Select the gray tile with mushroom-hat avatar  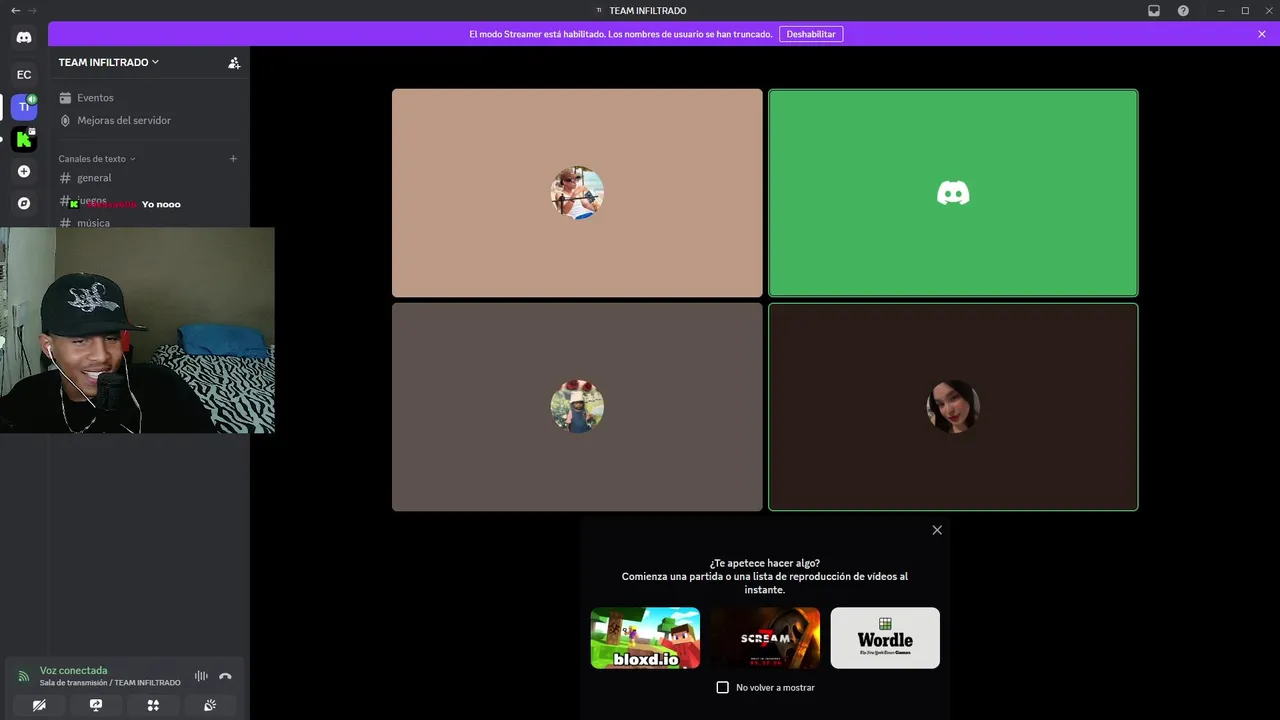pos(577,407)
